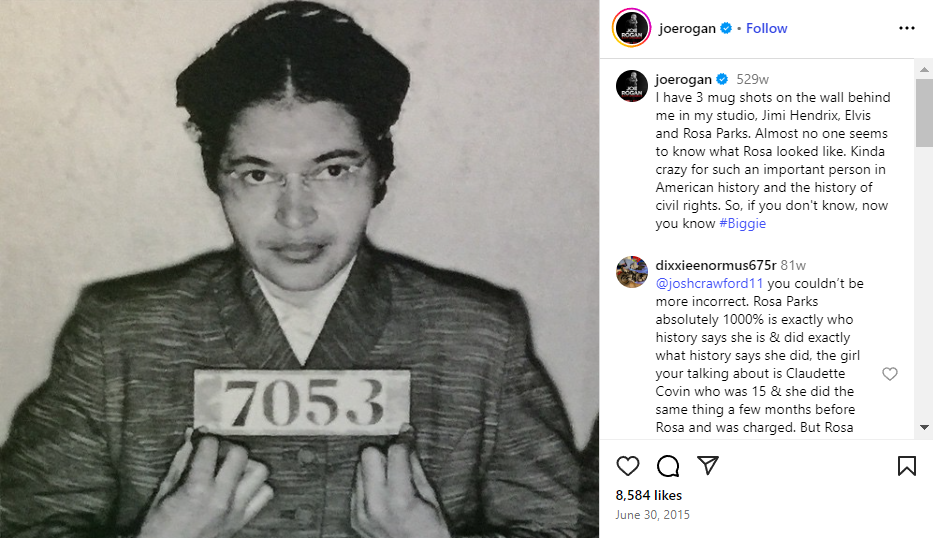Open the #Biggie hashtag link
Image resolution: width=933 pixels, height=538 pixels.
[743, 223]
